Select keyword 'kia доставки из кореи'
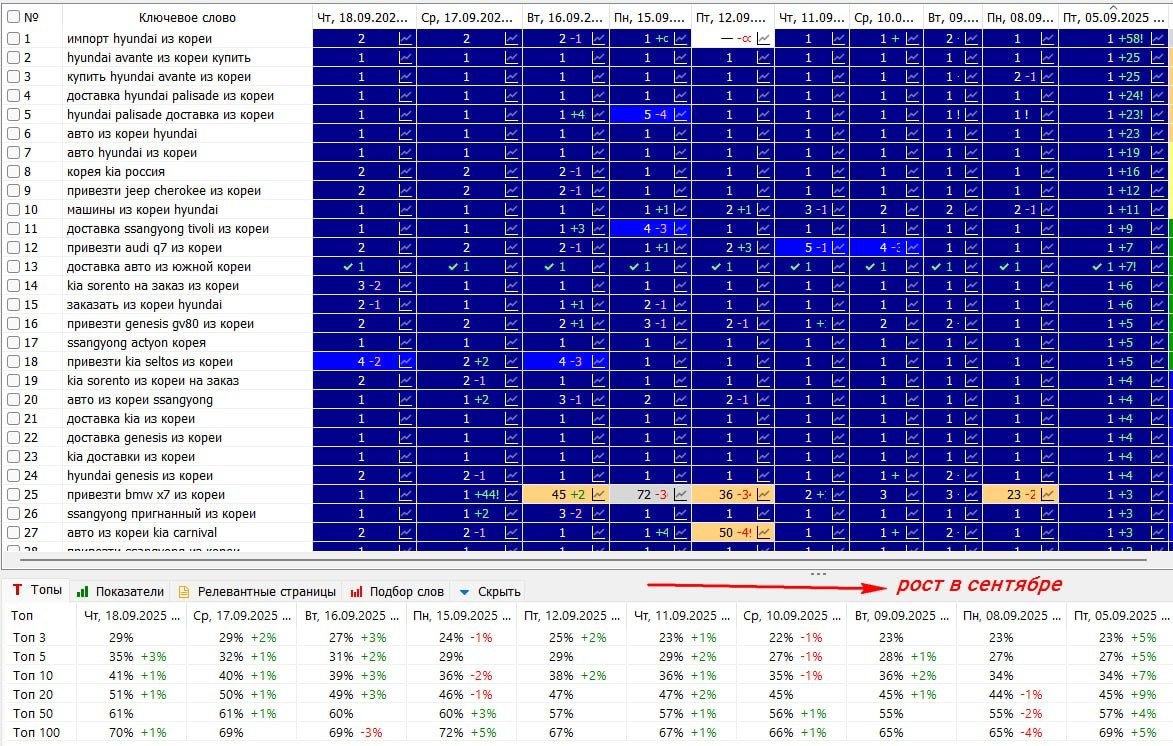Image resolution: width=1173 pixels, height=746 pixels. click(x=131, y=456)
